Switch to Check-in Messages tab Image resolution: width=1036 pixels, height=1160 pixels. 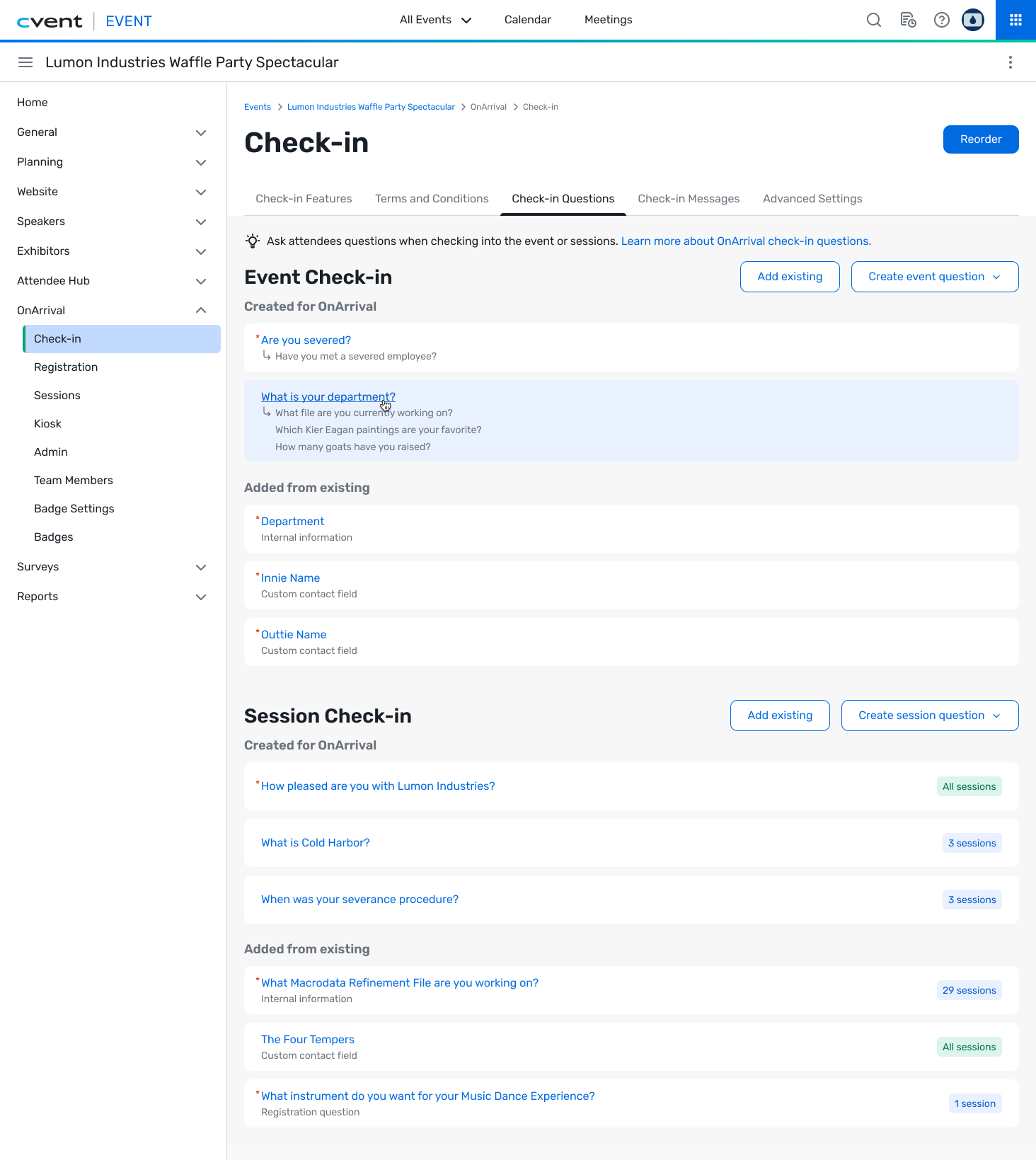pyautogui.click(x=689, y=199)
